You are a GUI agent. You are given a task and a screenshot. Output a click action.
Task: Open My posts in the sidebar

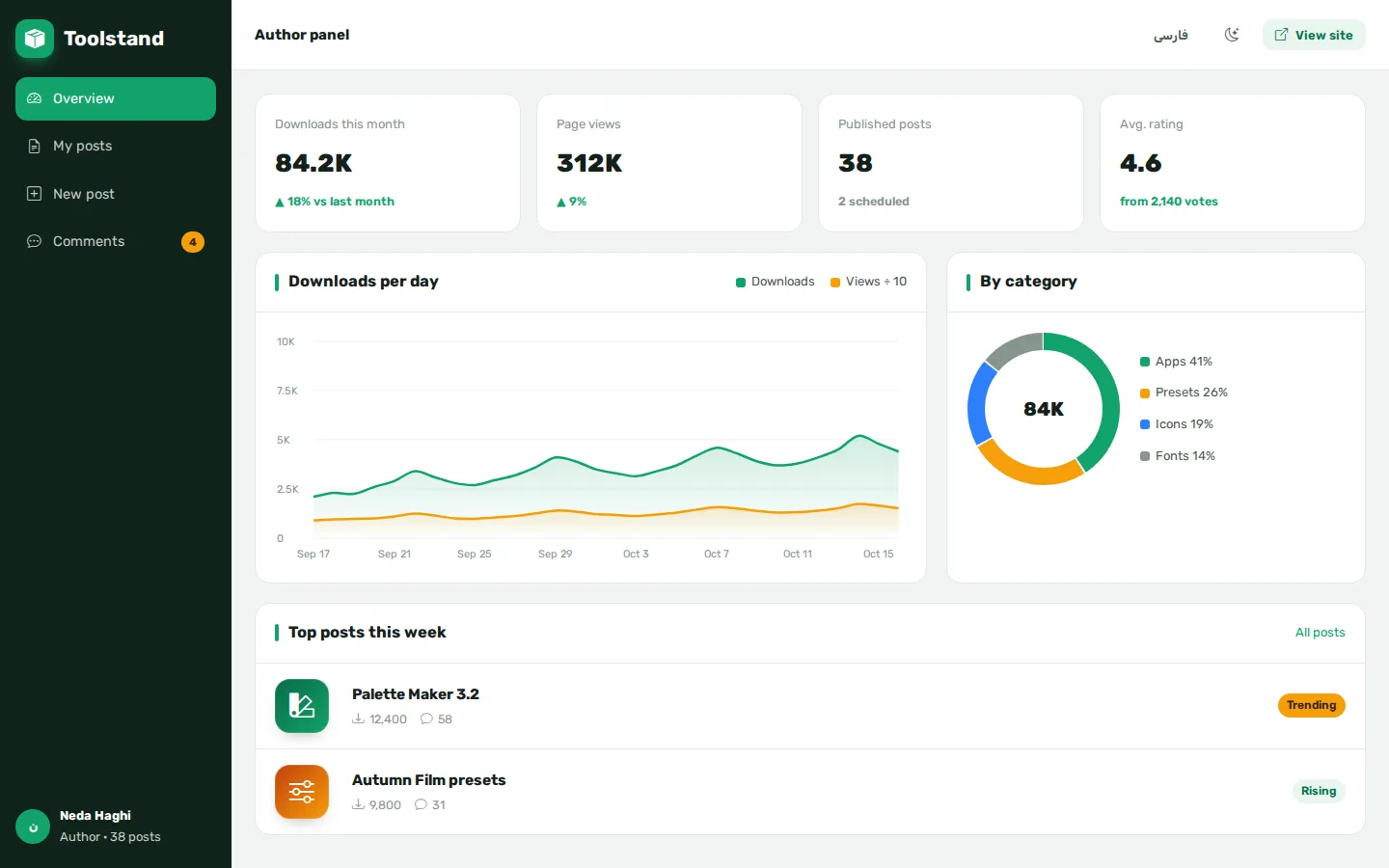116,146
